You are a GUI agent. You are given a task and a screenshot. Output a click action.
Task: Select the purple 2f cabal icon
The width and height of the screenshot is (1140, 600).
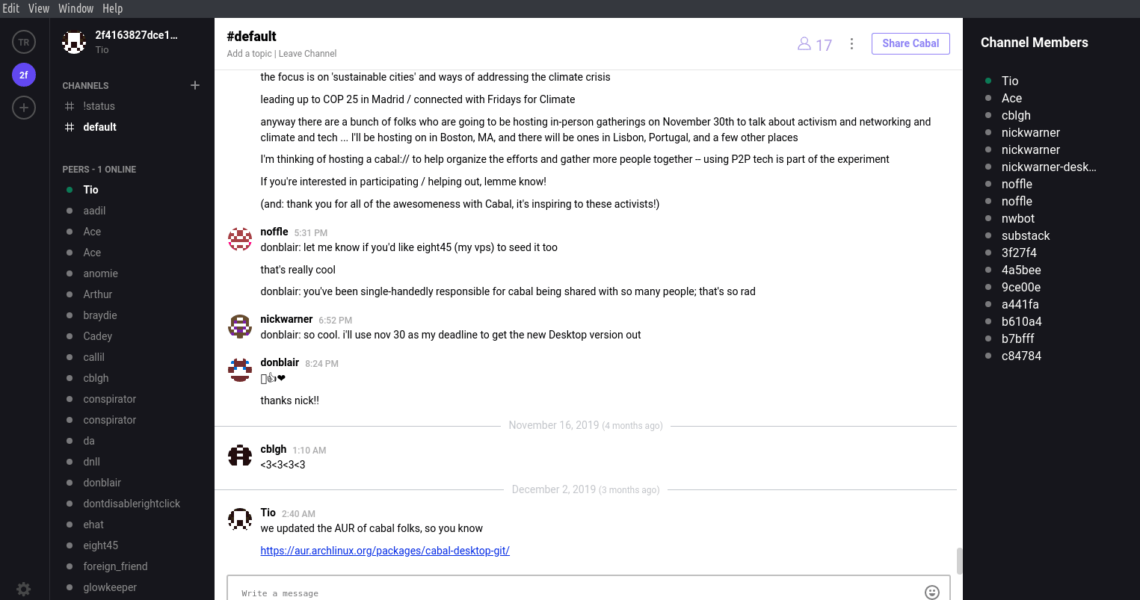[x=24, y=74]
